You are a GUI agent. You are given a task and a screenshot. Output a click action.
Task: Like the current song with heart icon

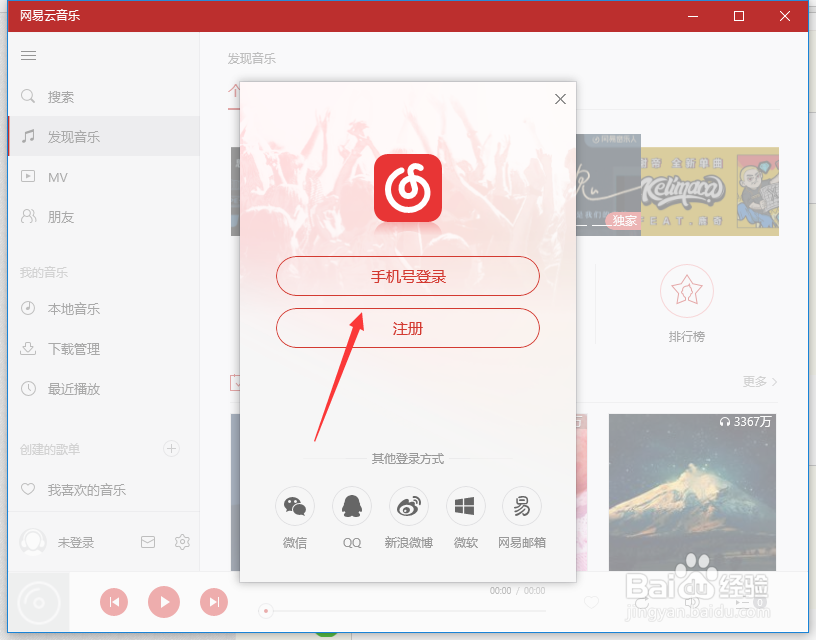592,603
